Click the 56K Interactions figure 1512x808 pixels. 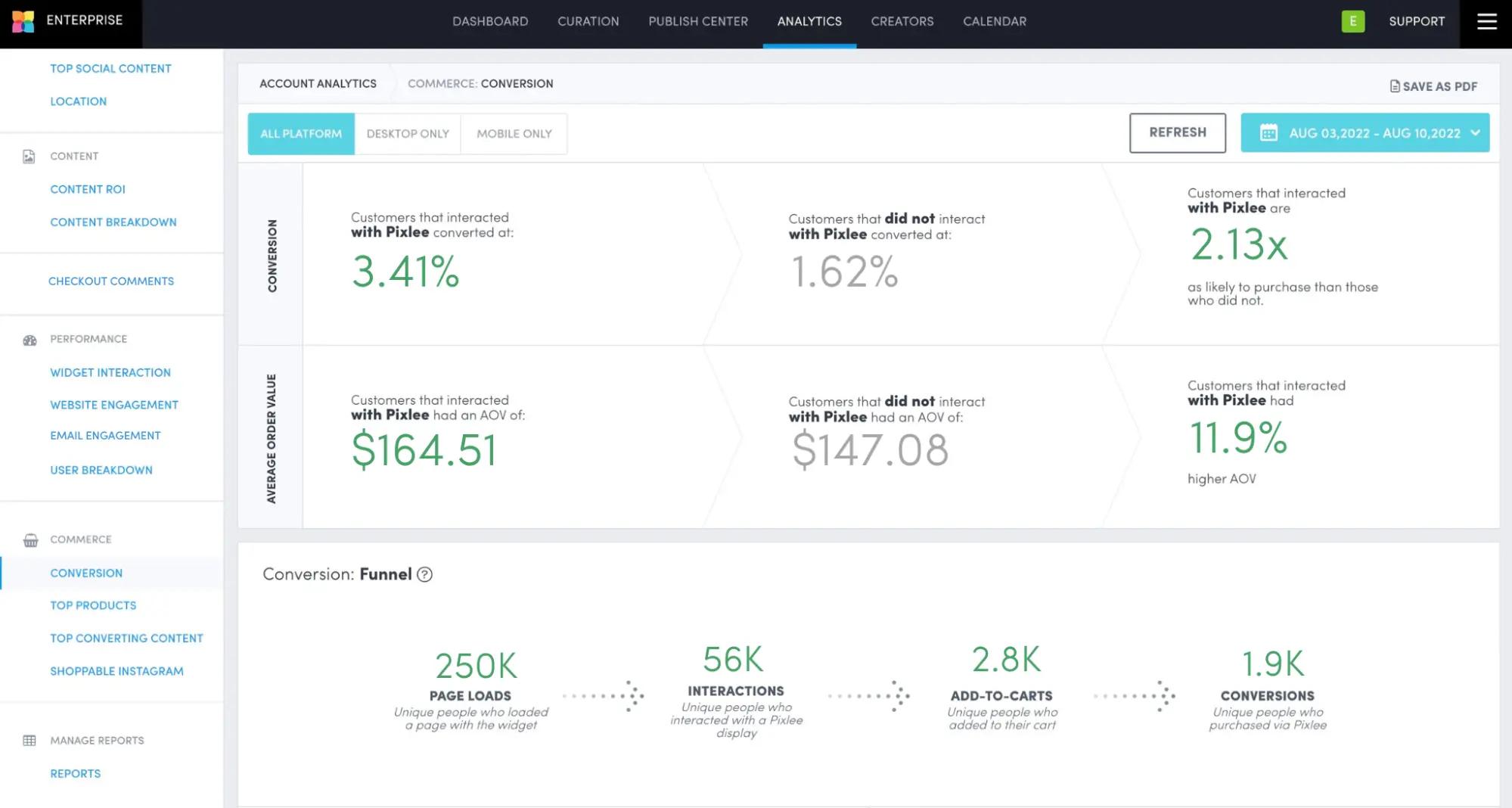coord(733,660)
